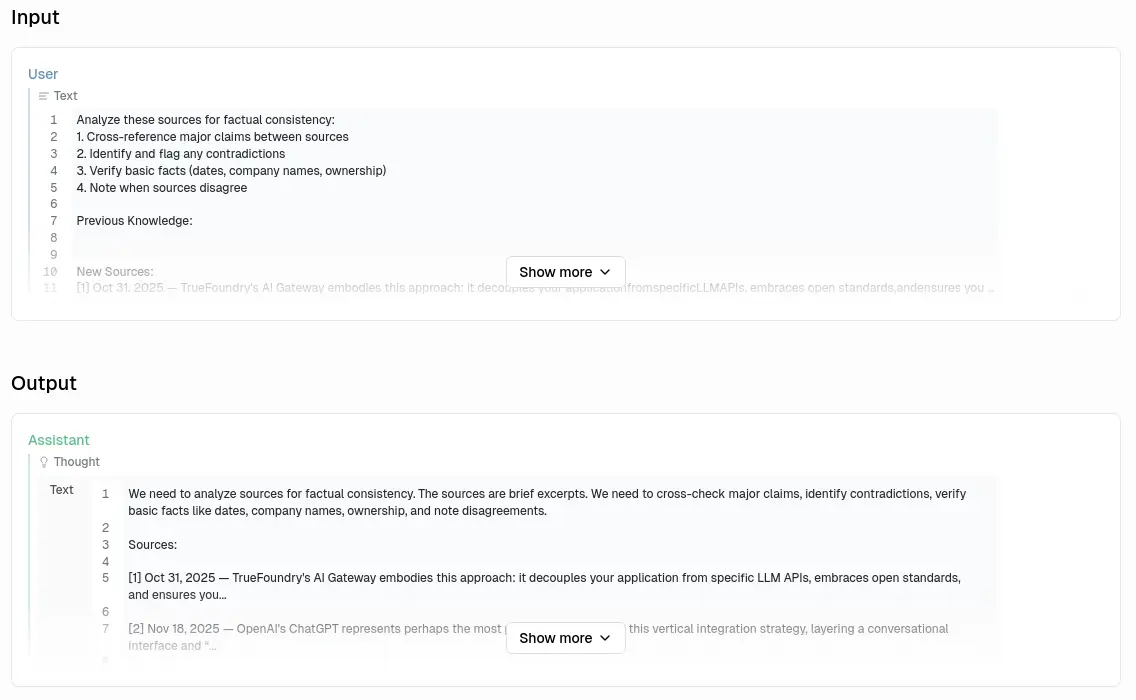1136x700 pixels.
Task: Select the Assistant role label
Action: 59,440
